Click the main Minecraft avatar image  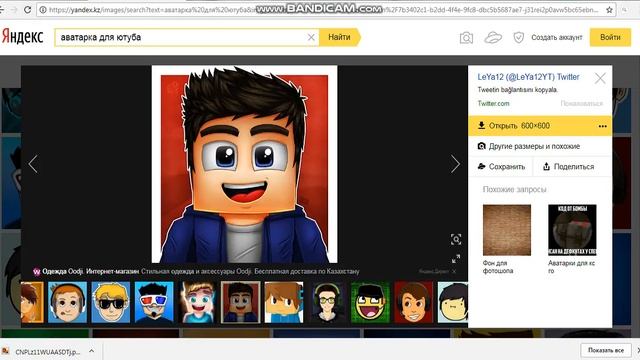[x=244, y=164]
